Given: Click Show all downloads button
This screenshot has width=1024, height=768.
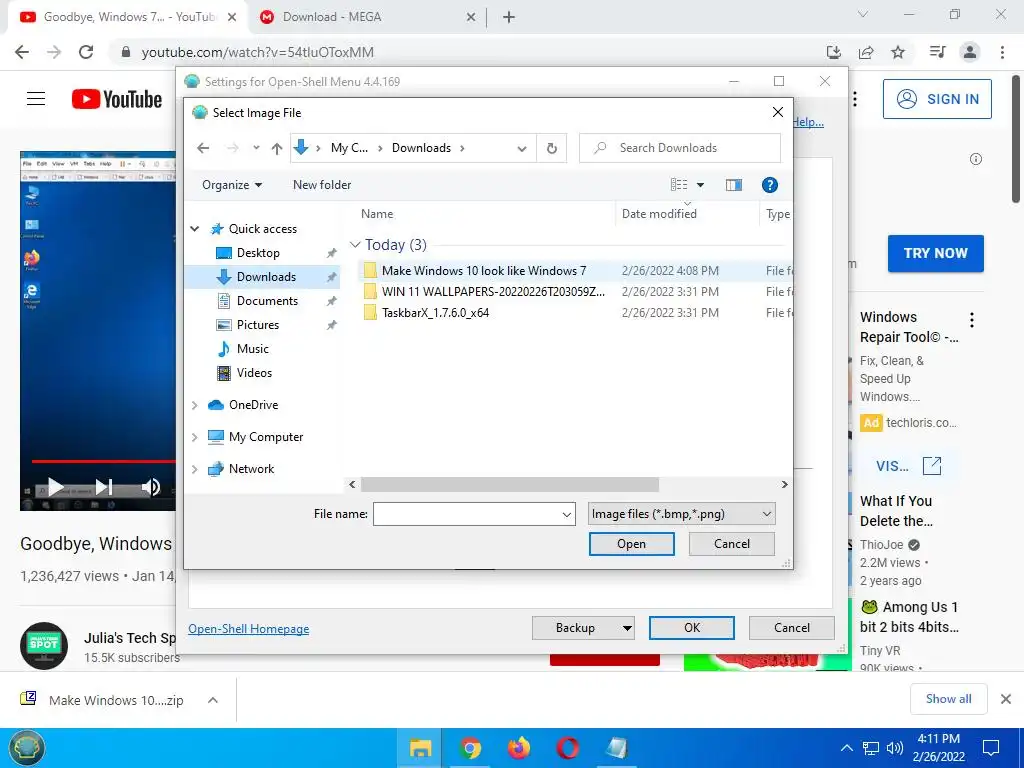Looking at the screenshot, I should pyautogui.click(x=948, y=699).
